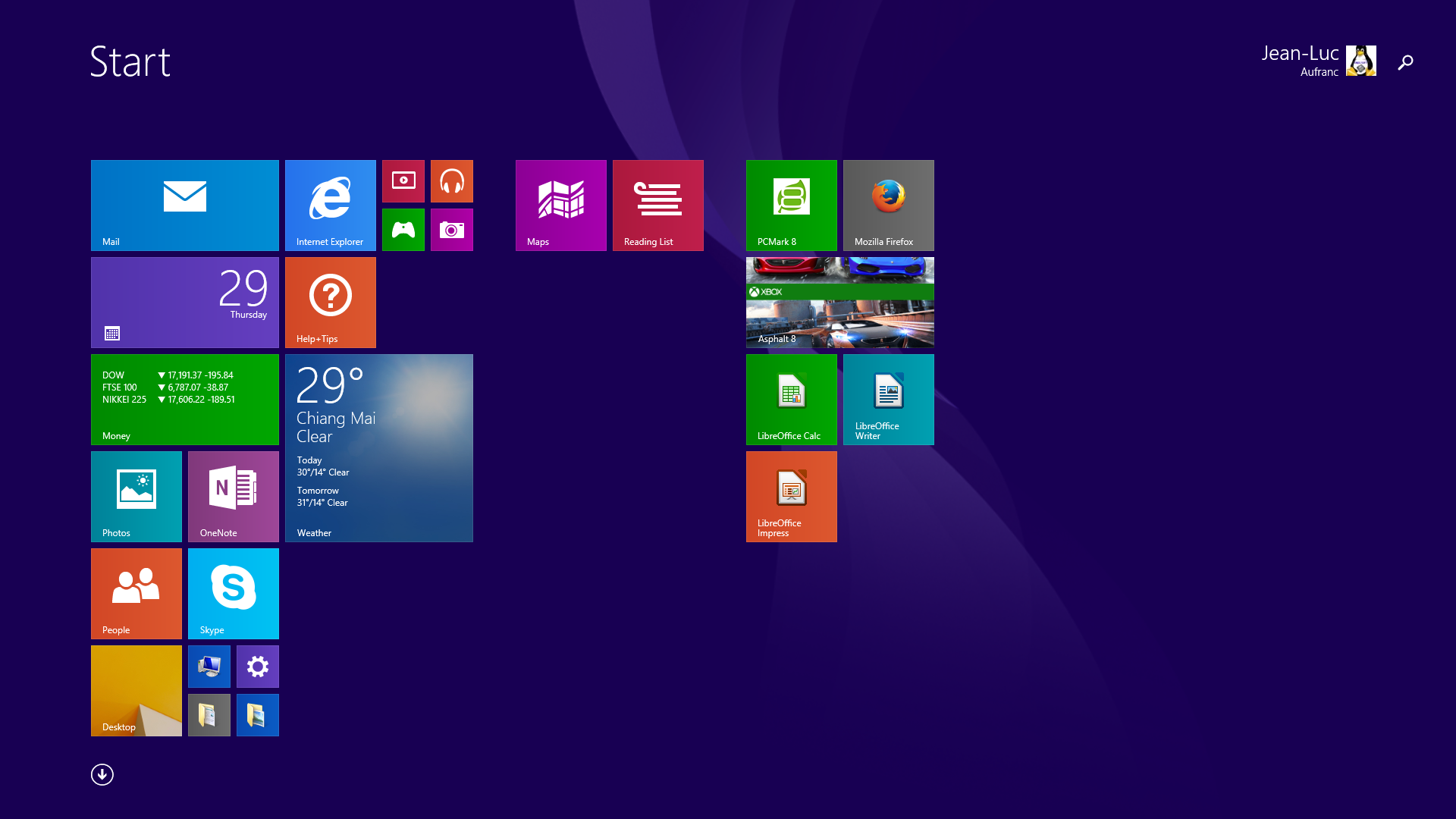Launch LibreOffice Calc tile
1456x819 pixels.
pyautogui.click(x=792, y=400)
